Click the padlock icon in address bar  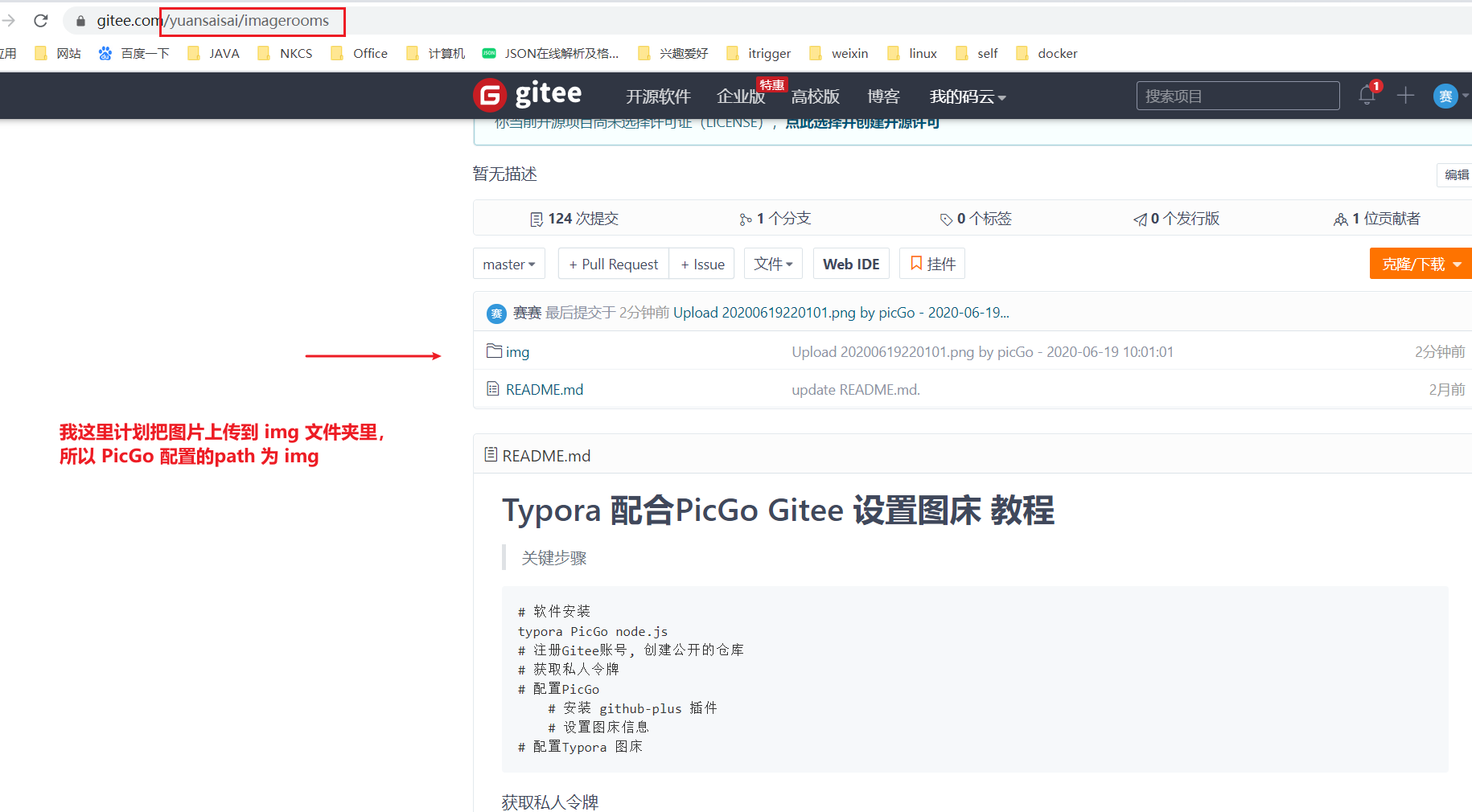pos(80,21)
